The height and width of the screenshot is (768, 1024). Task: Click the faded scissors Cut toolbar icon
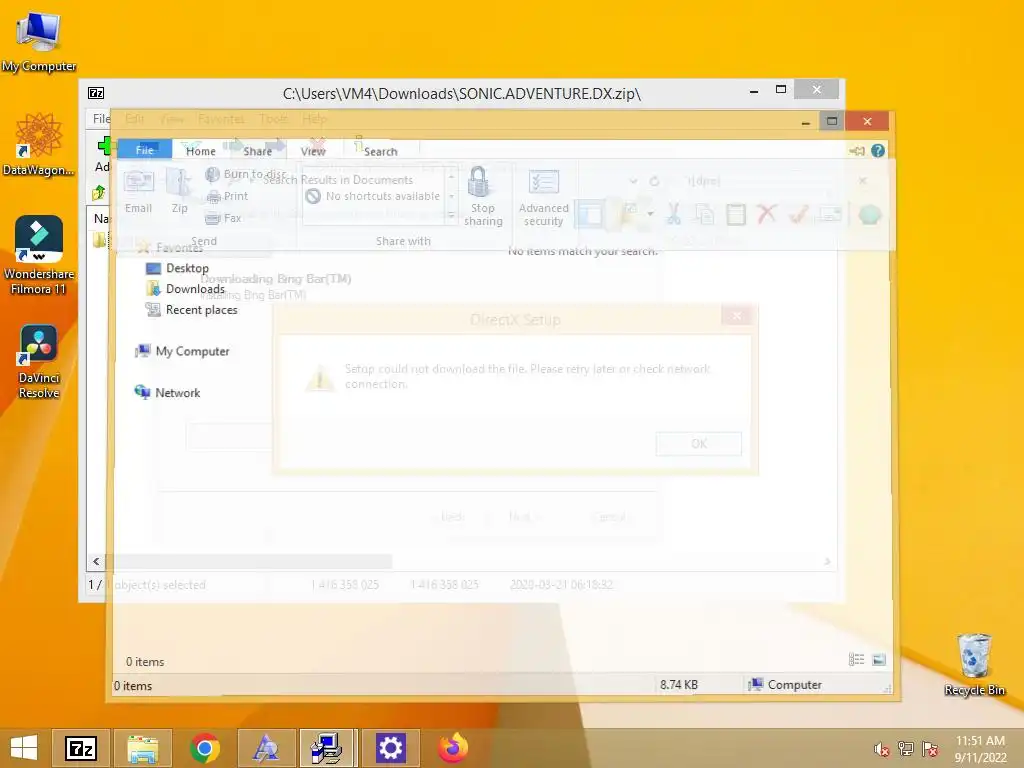click(673, 214)
